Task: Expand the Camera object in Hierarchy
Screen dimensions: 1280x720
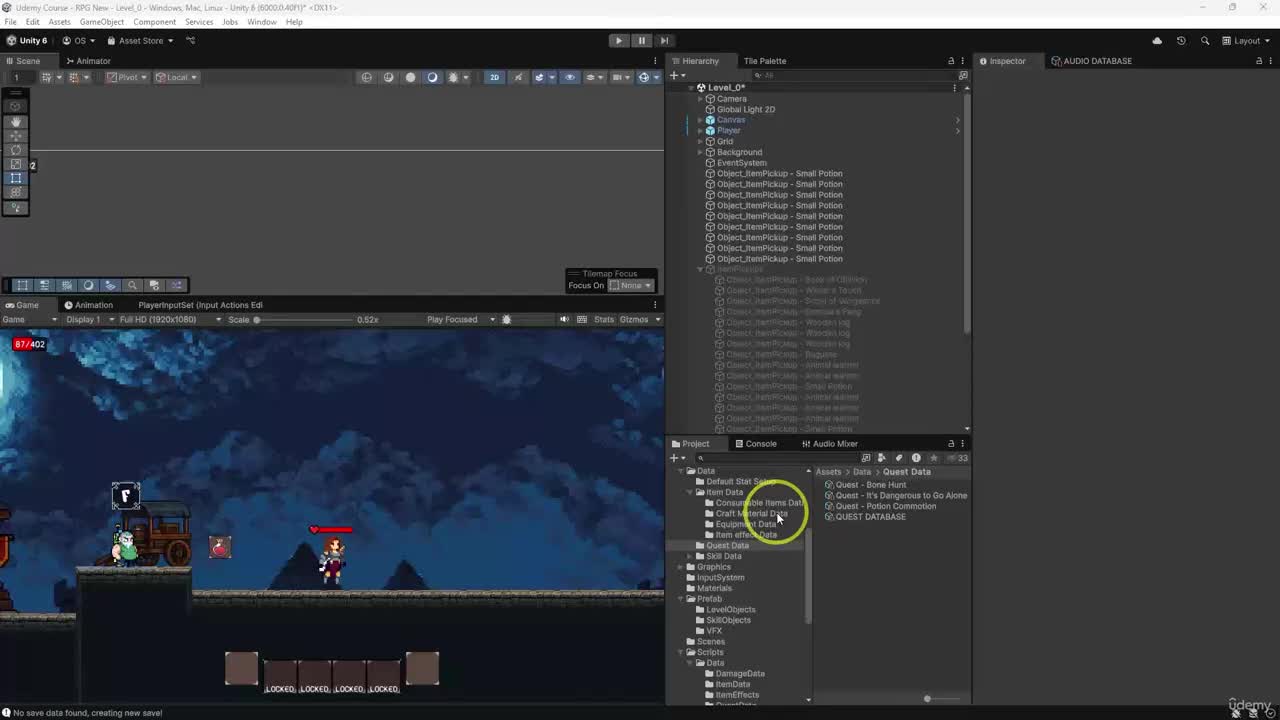Action: (x=700, y=99)
